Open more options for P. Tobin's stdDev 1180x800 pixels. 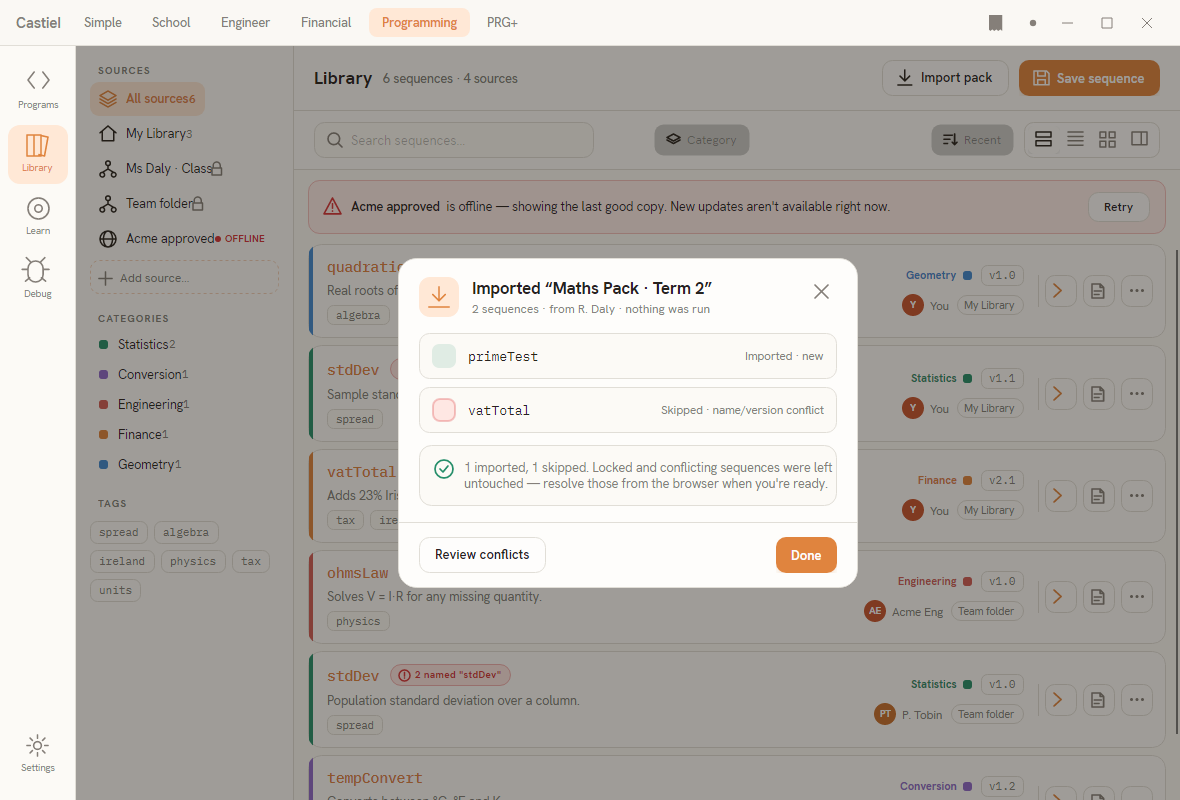(1137, 700)
